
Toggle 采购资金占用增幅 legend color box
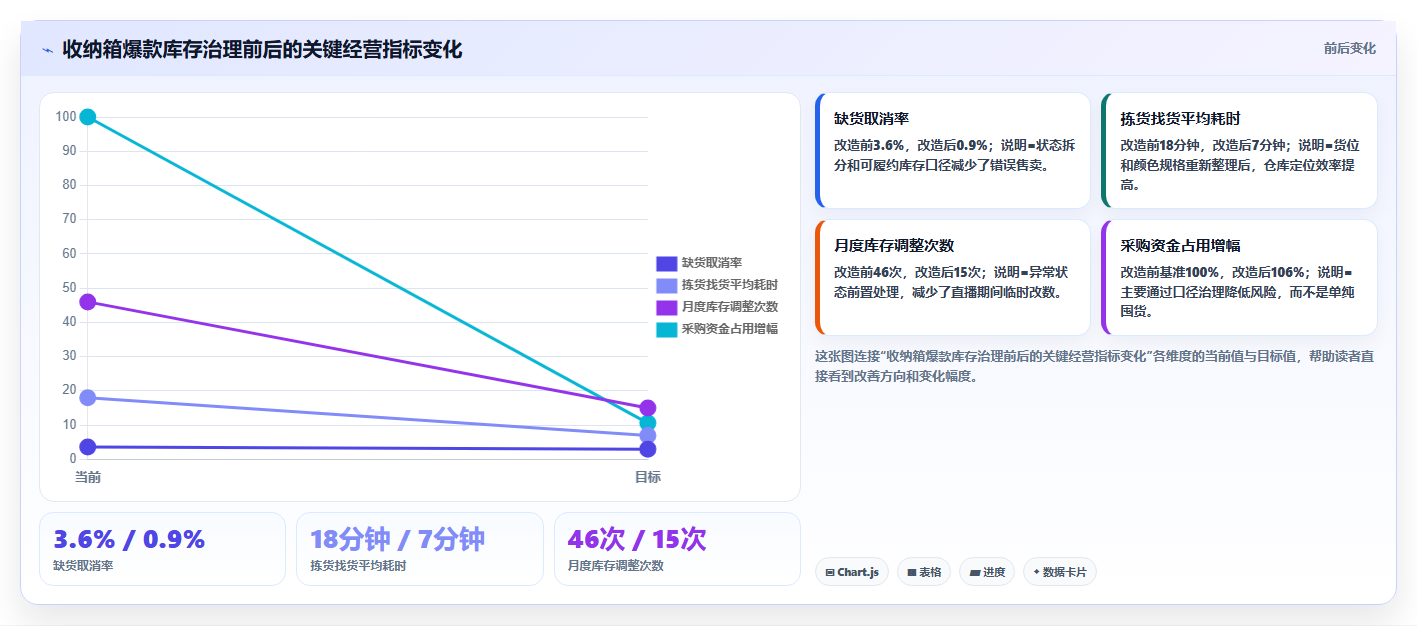pyautogui.click(x=667, y=329)
